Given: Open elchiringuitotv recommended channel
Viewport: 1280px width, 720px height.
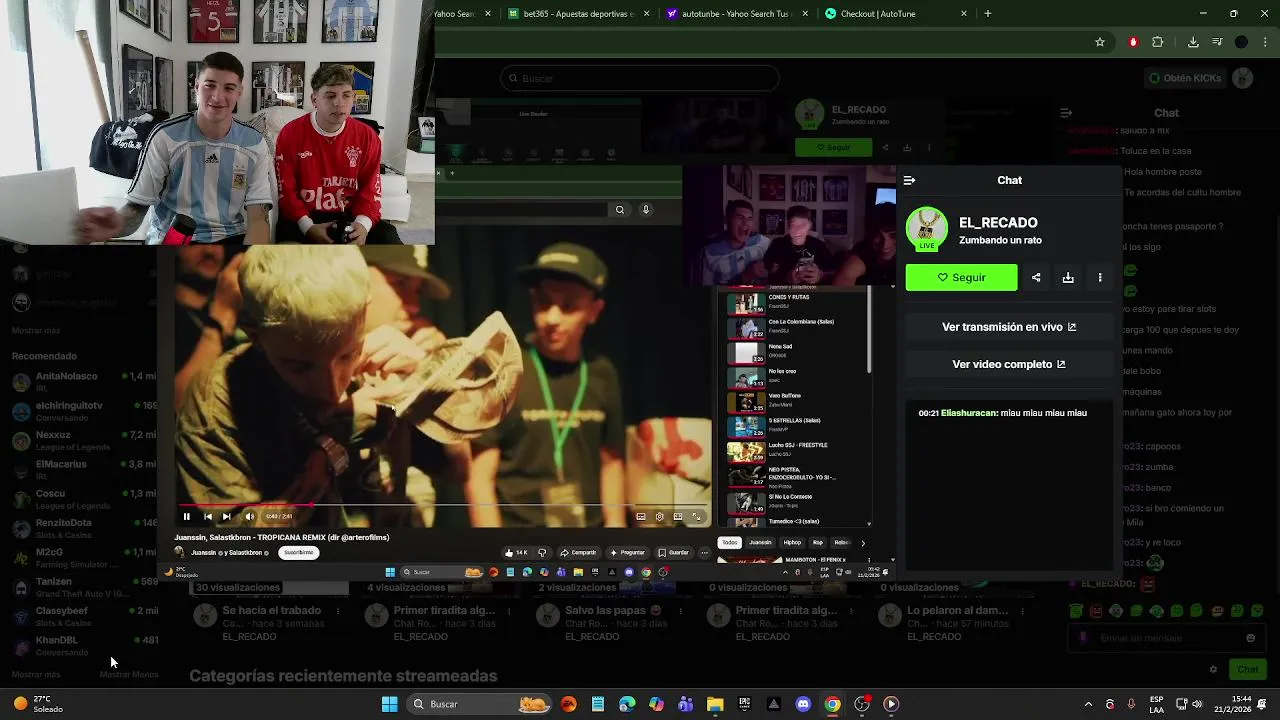Looking at the screenshot, I should point(84,410).
